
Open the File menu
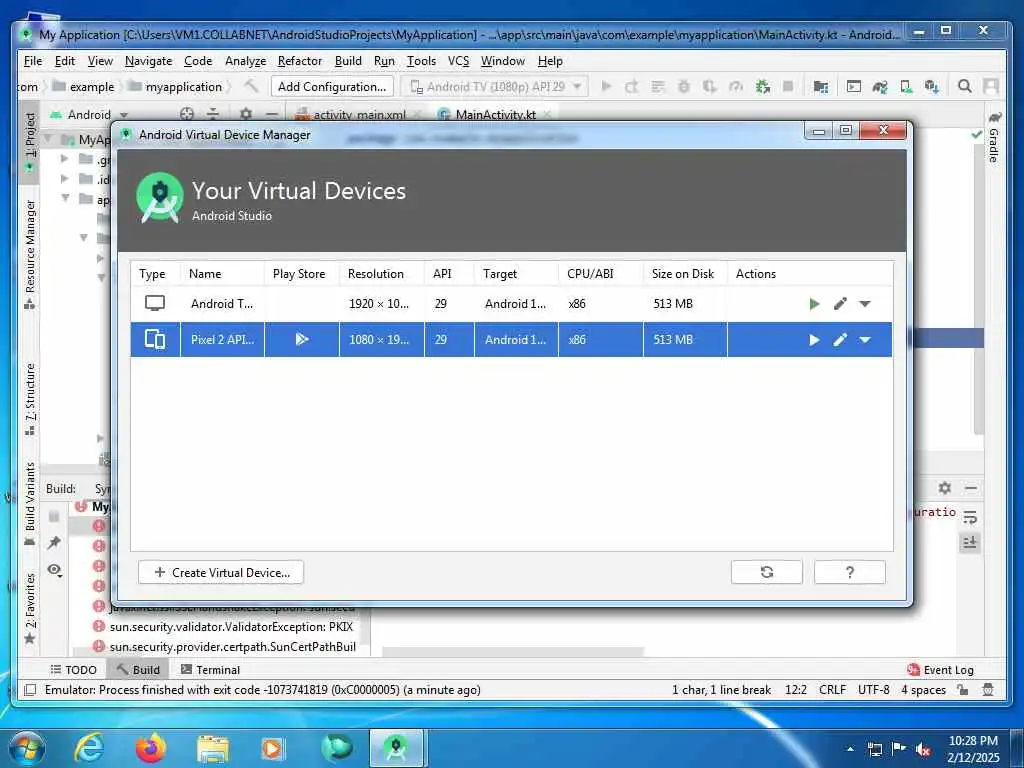tap(33, 61)
